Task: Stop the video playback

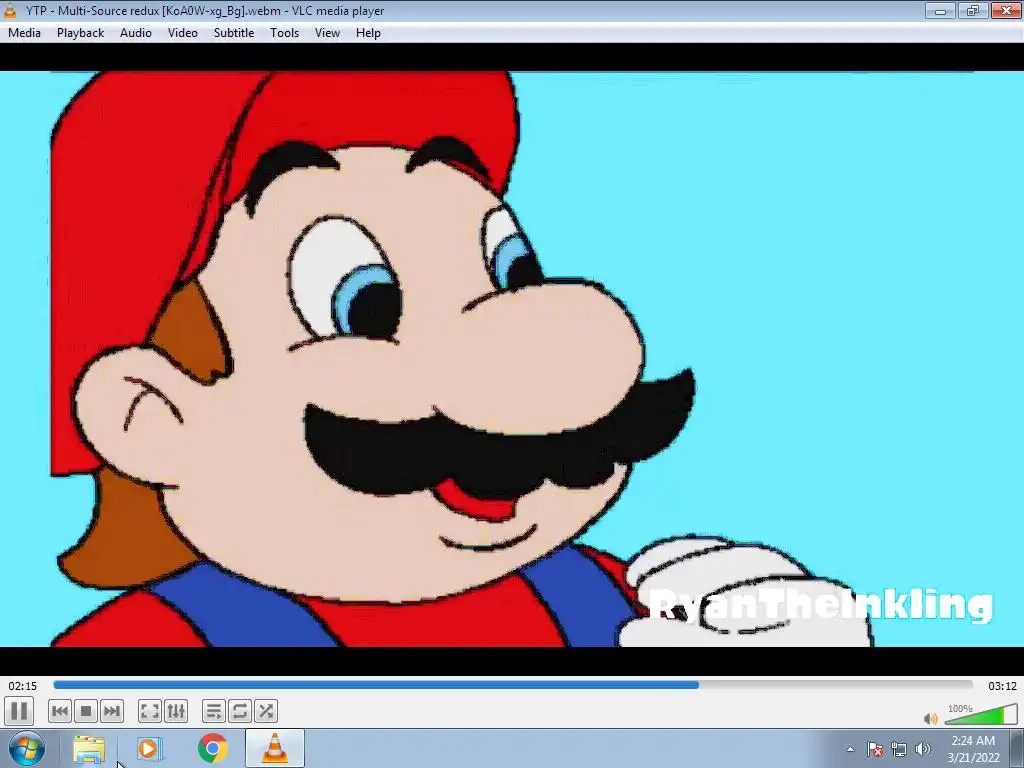Action: pos(86,711)
